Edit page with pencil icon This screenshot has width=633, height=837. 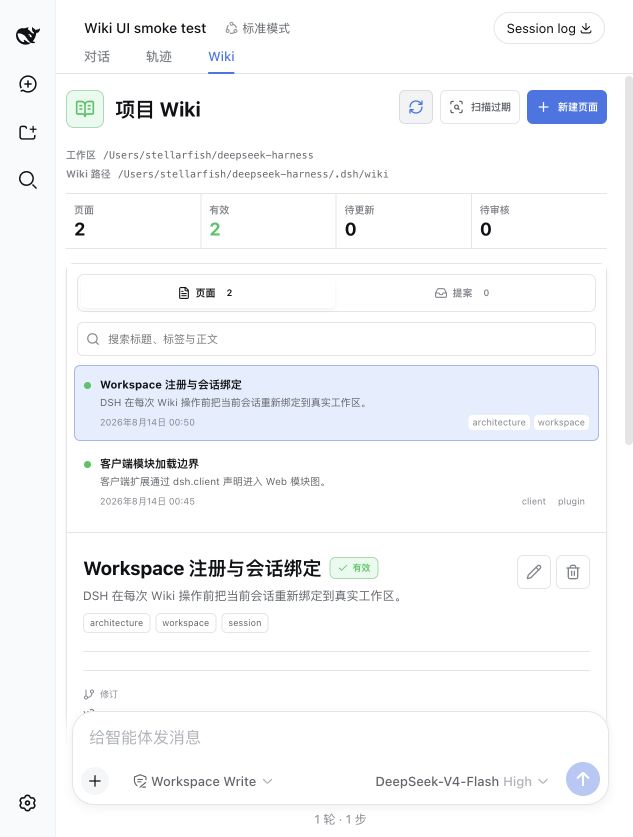coord(534,572)
